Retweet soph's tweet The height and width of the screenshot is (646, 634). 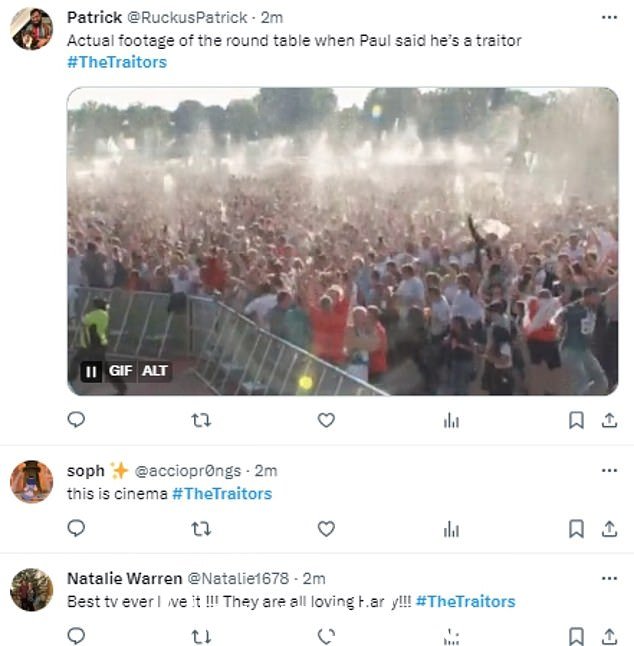click(x=201, y=529)
